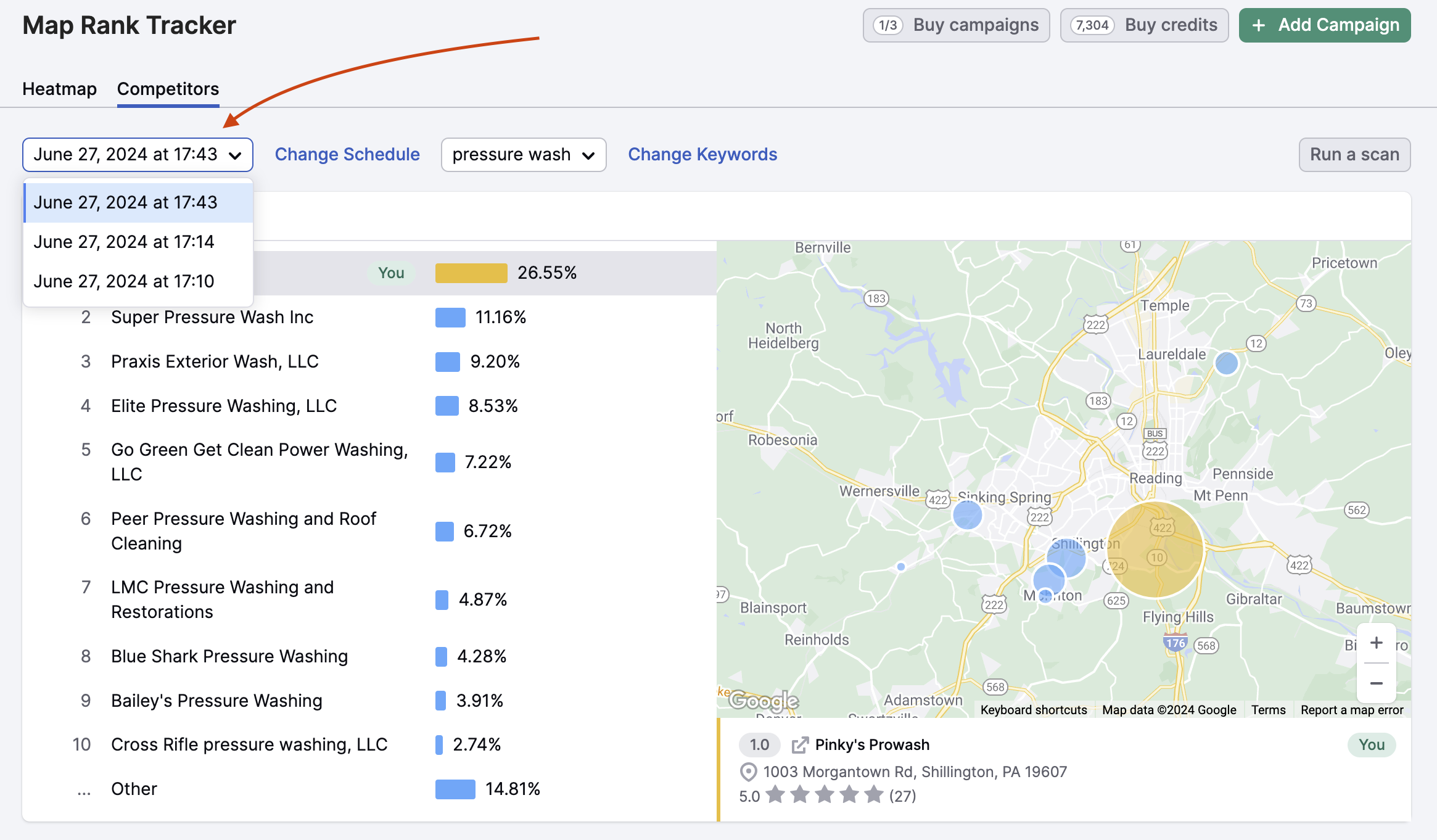Click the Run a scan button
The width and height of the screenshot is (1437, 840).
pyautogui.click(x=1354, y=154)
